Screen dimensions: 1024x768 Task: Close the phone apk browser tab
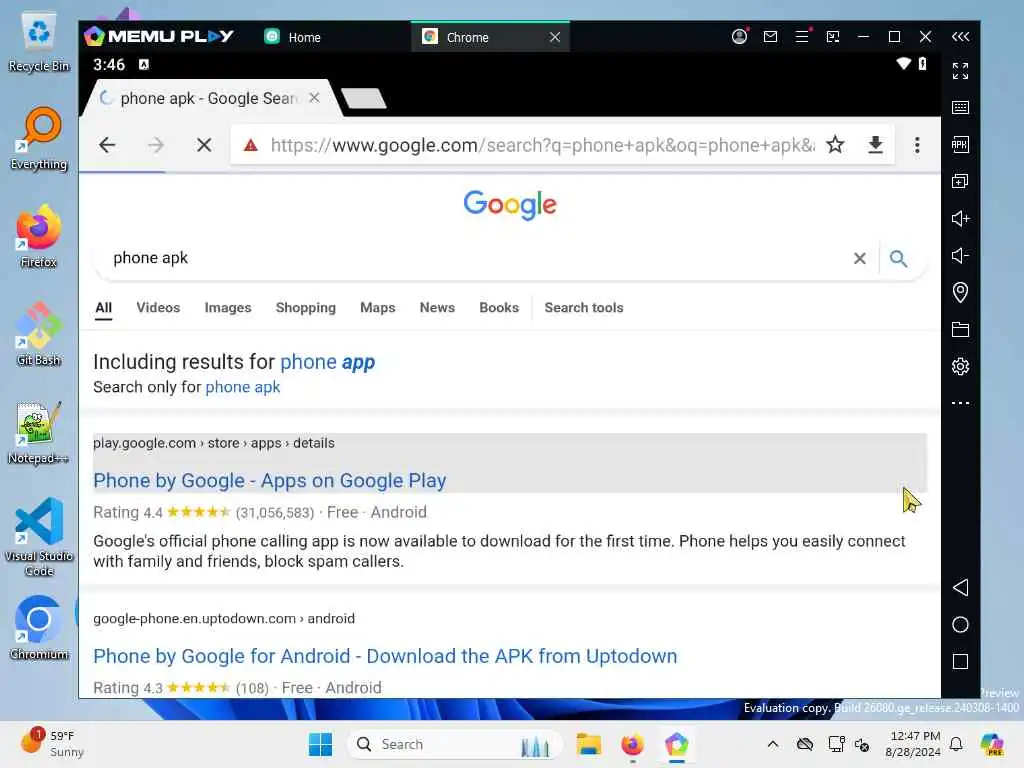point(314,98)
